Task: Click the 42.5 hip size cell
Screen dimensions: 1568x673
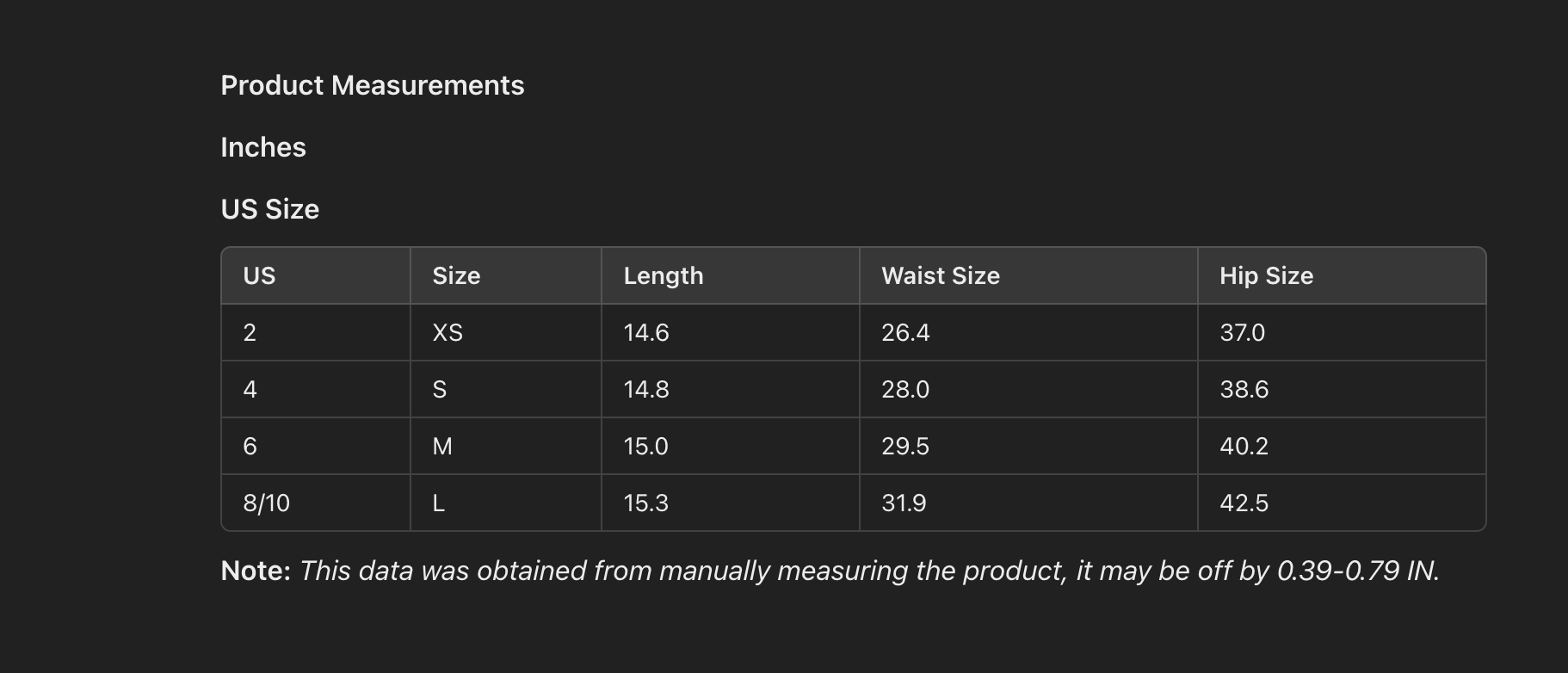Action: pos(1244,503)
